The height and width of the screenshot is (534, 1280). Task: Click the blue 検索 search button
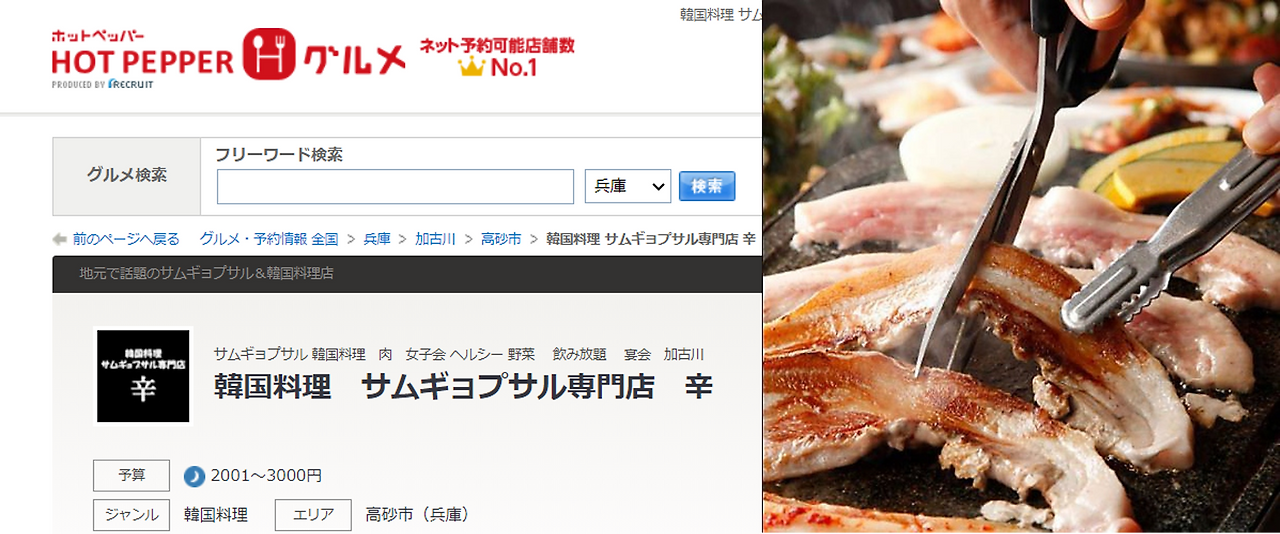tap(707, 186)
